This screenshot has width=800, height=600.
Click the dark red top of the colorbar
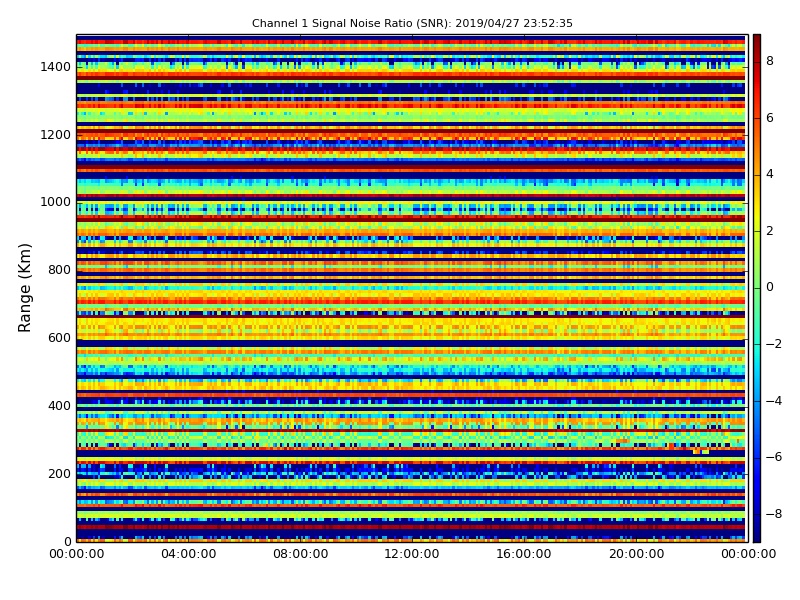(x=757, y=43)
